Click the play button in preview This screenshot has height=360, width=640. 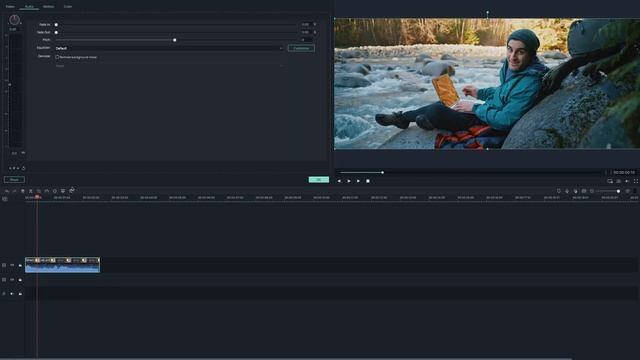[349, 181]
